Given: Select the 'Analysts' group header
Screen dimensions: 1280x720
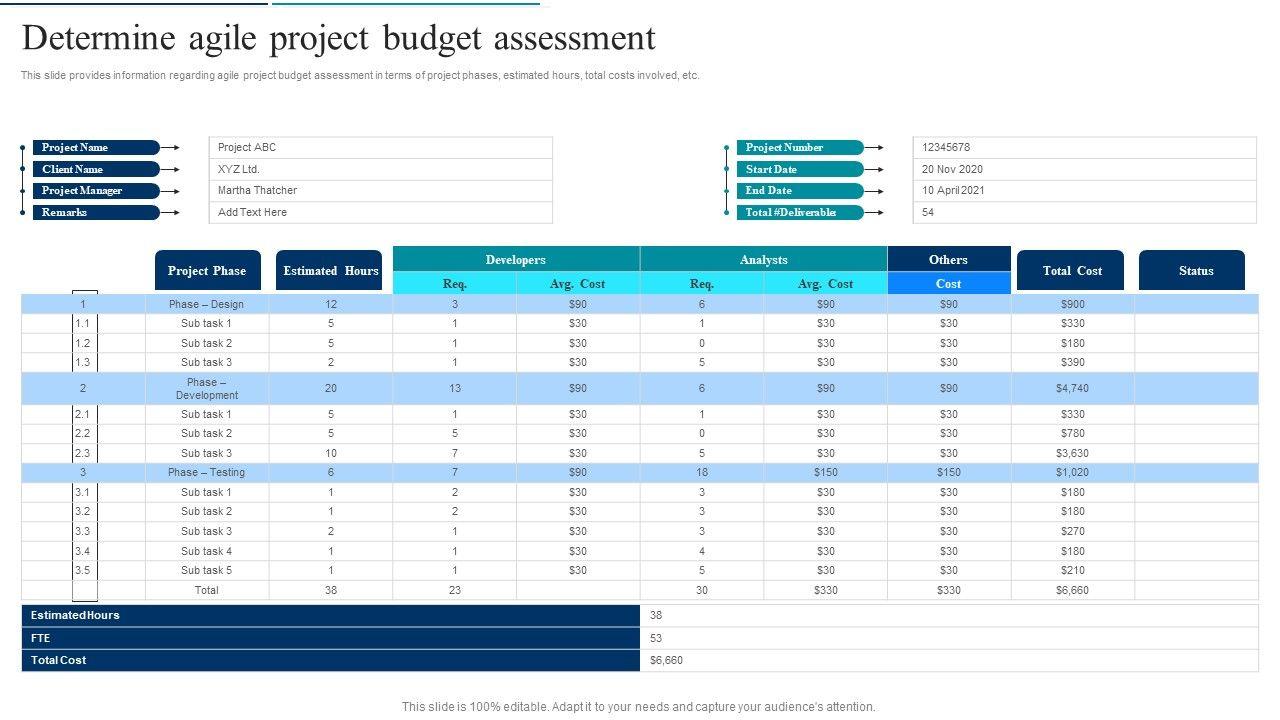Looking at the screenshot, I should pos(764,259).
